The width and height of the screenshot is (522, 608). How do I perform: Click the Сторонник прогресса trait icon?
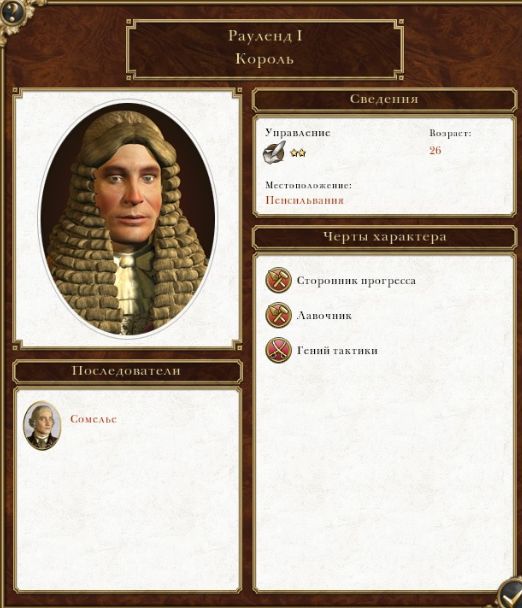point(278,280)
